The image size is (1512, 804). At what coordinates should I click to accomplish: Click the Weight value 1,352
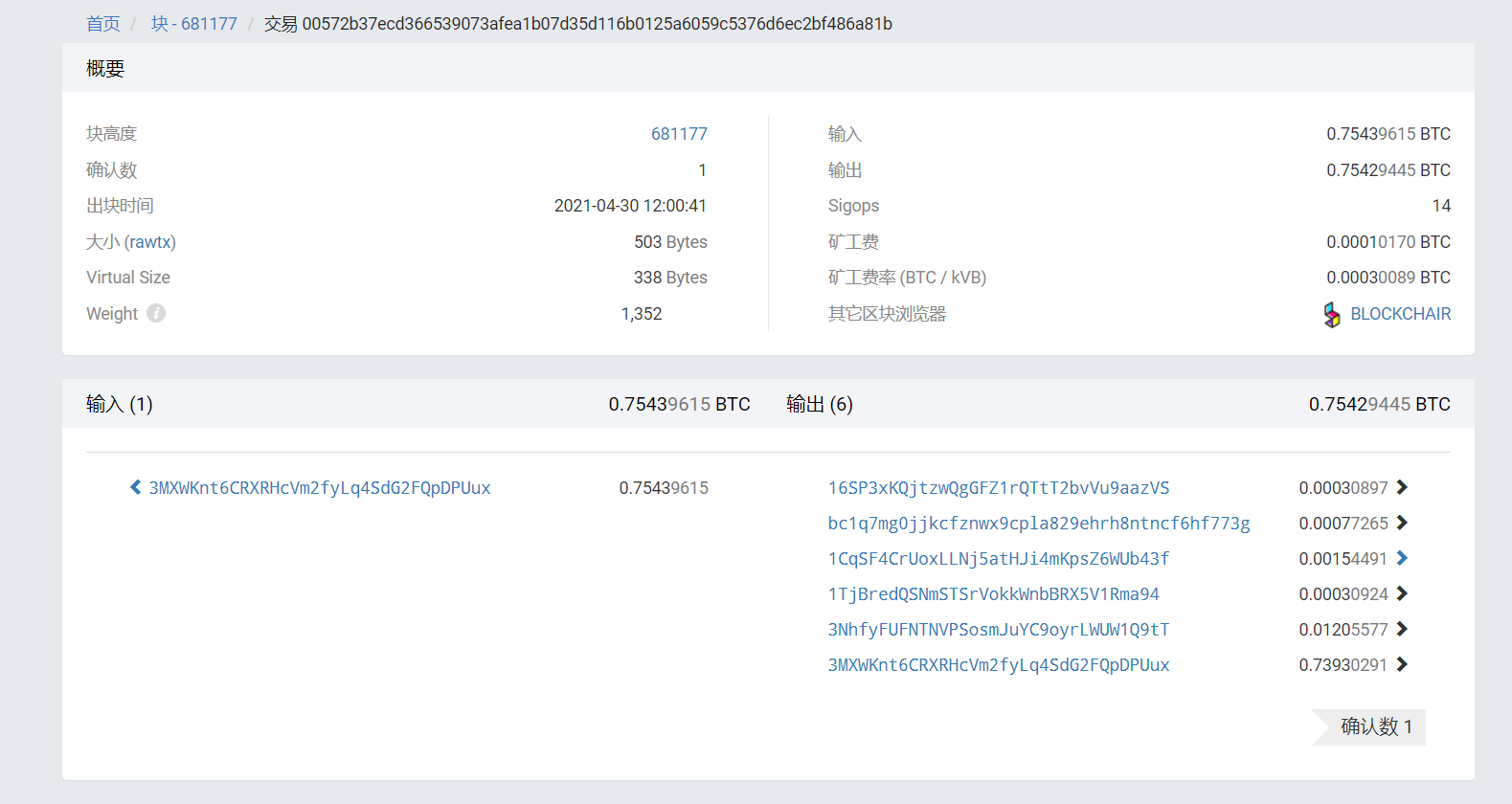pyautogui.click(x=642, y=314)
